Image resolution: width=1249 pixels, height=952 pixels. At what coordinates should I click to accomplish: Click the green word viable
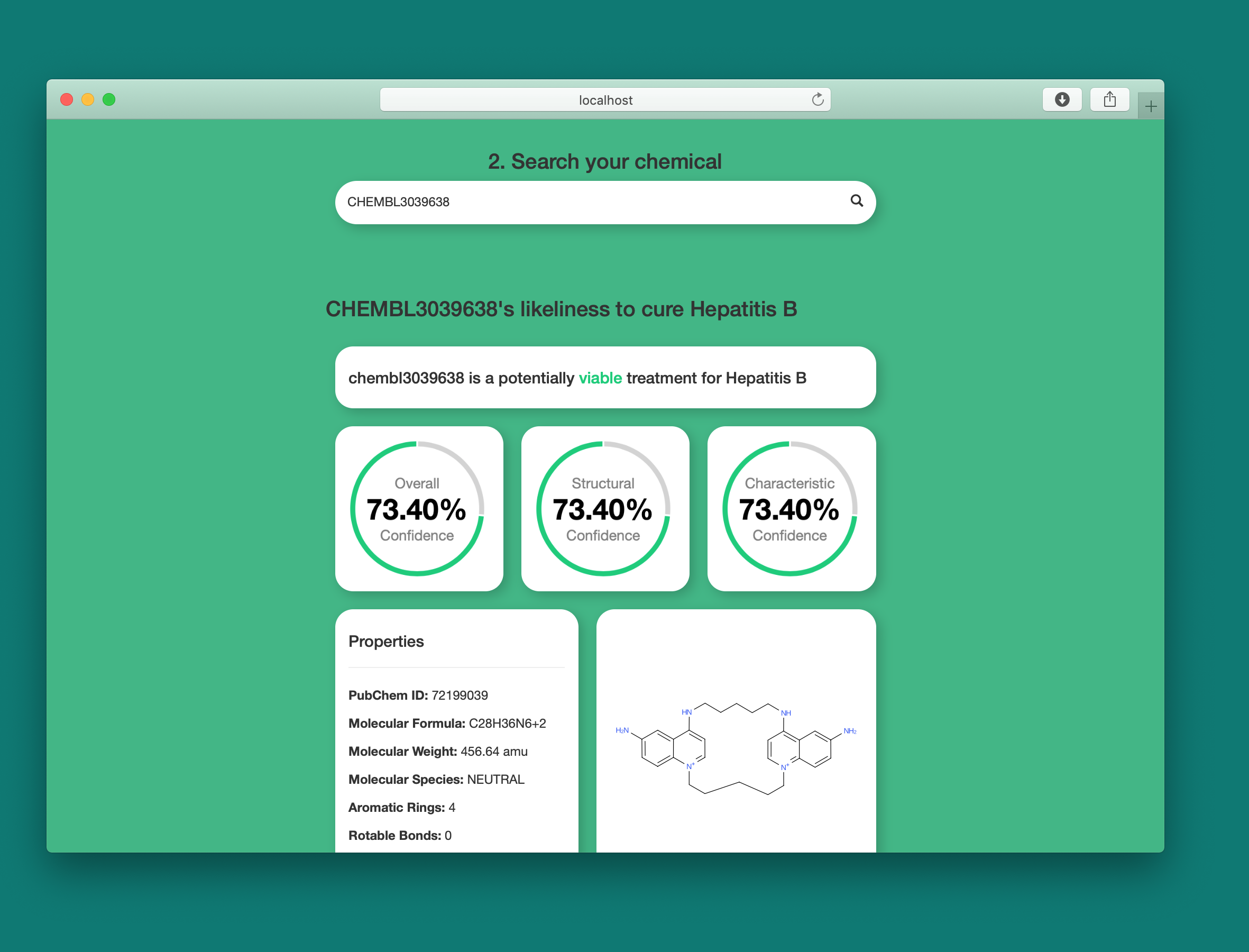(x=600, y=378)
